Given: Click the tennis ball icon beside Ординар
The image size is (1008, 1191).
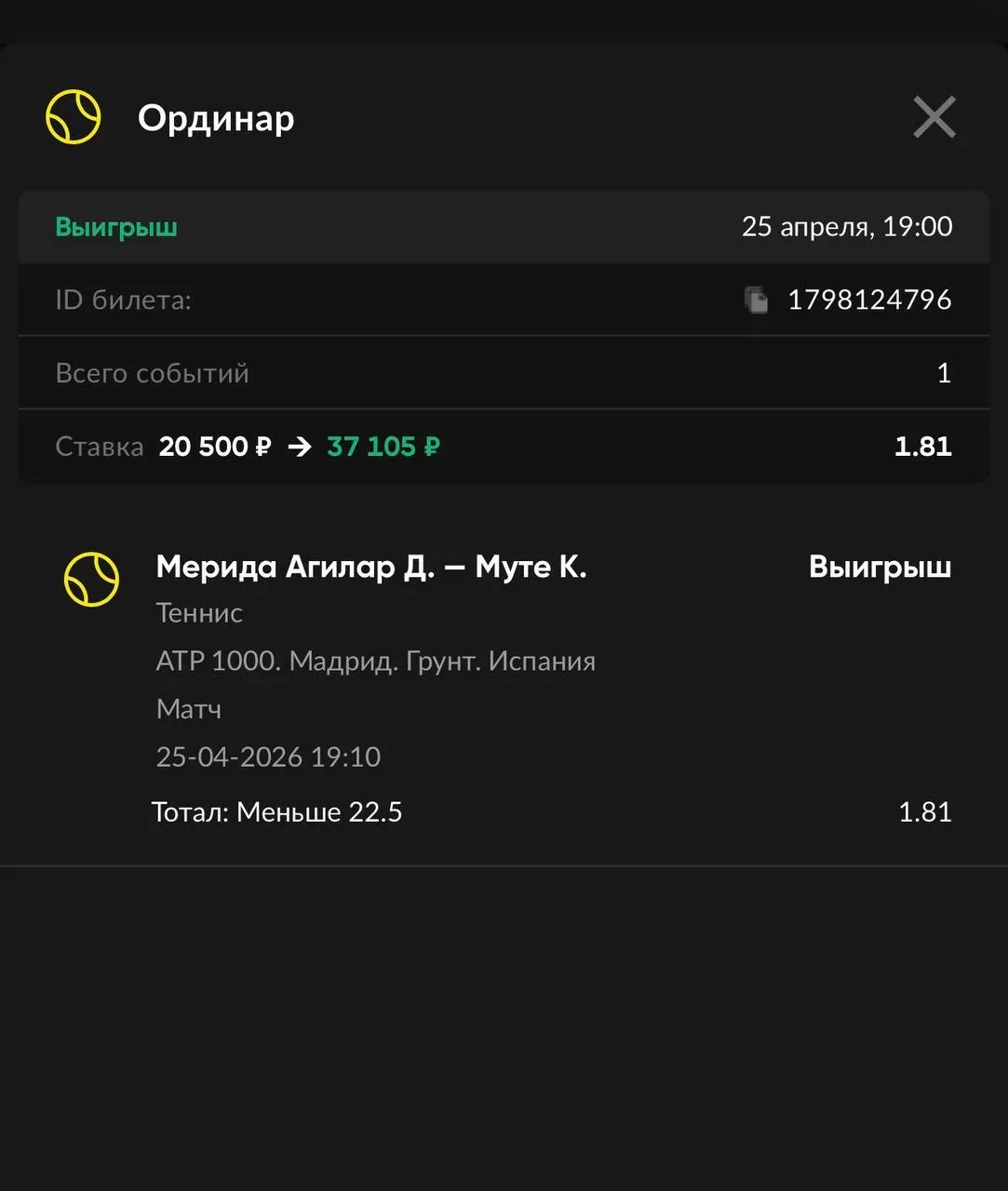Looking at the screenshot, I should (74, 117).
